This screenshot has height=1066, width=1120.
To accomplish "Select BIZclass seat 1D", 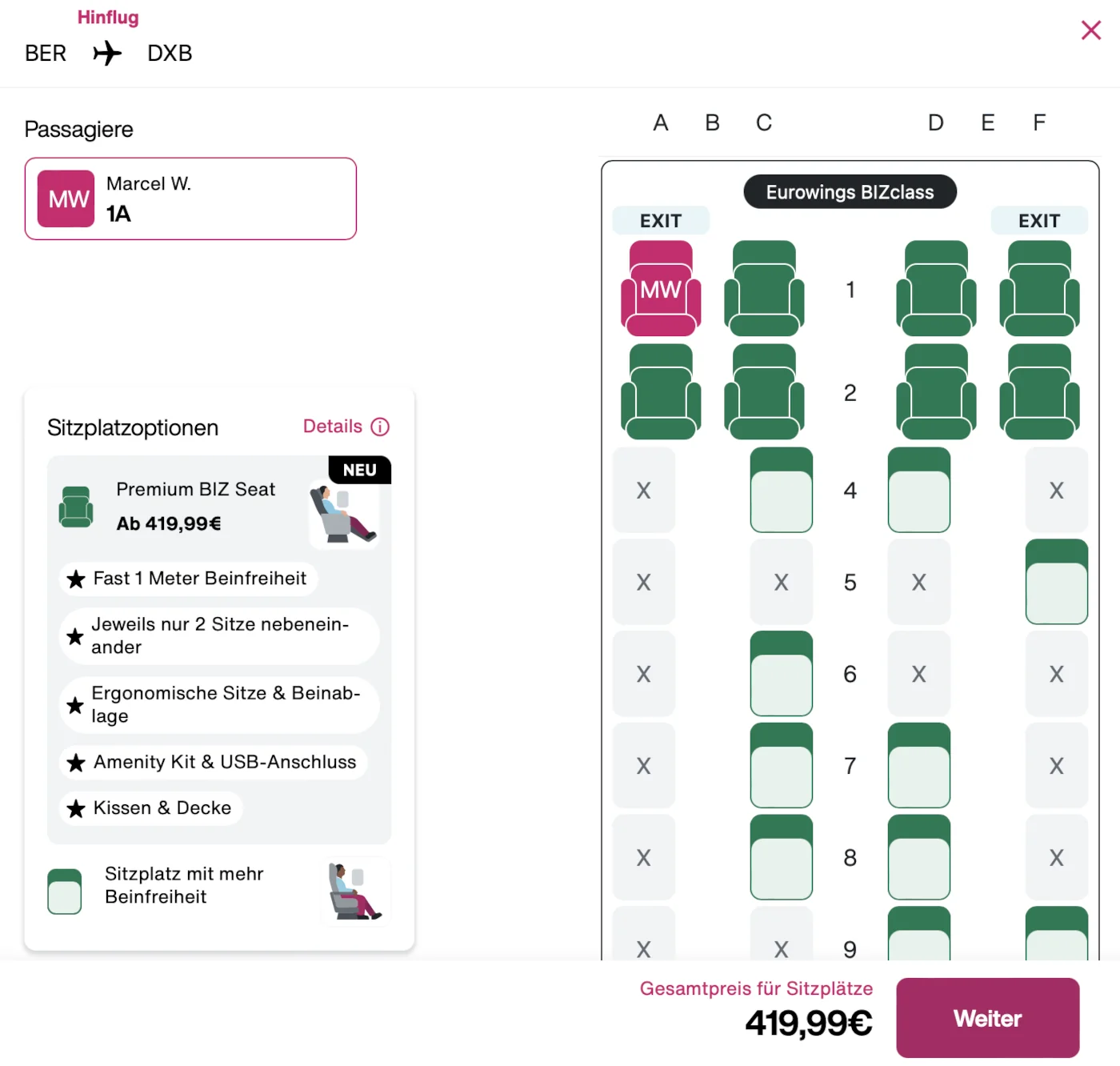I will [936, 288].
